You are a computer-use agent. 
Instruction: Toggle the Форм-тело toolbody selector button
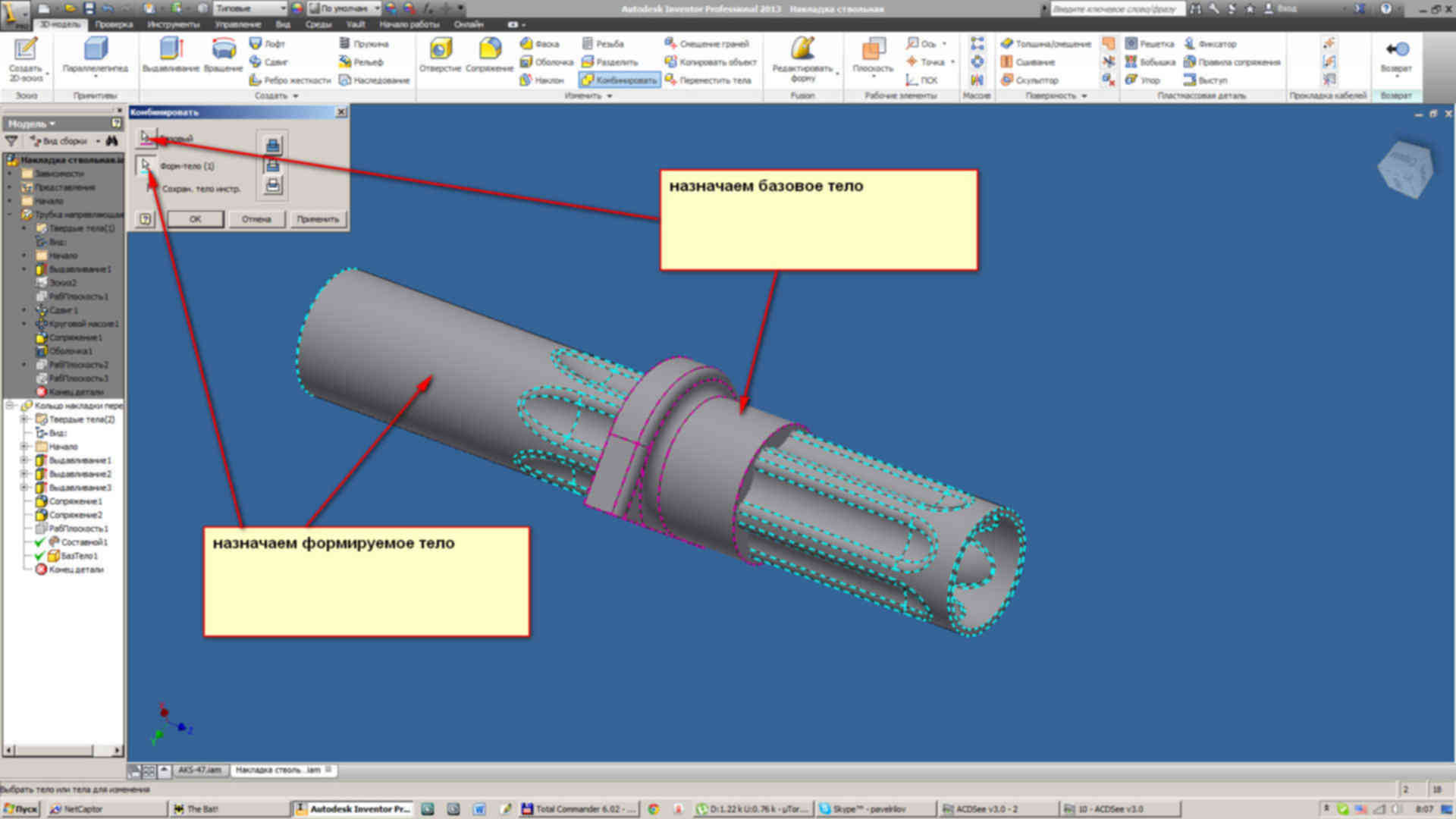(x=146, y=165)
